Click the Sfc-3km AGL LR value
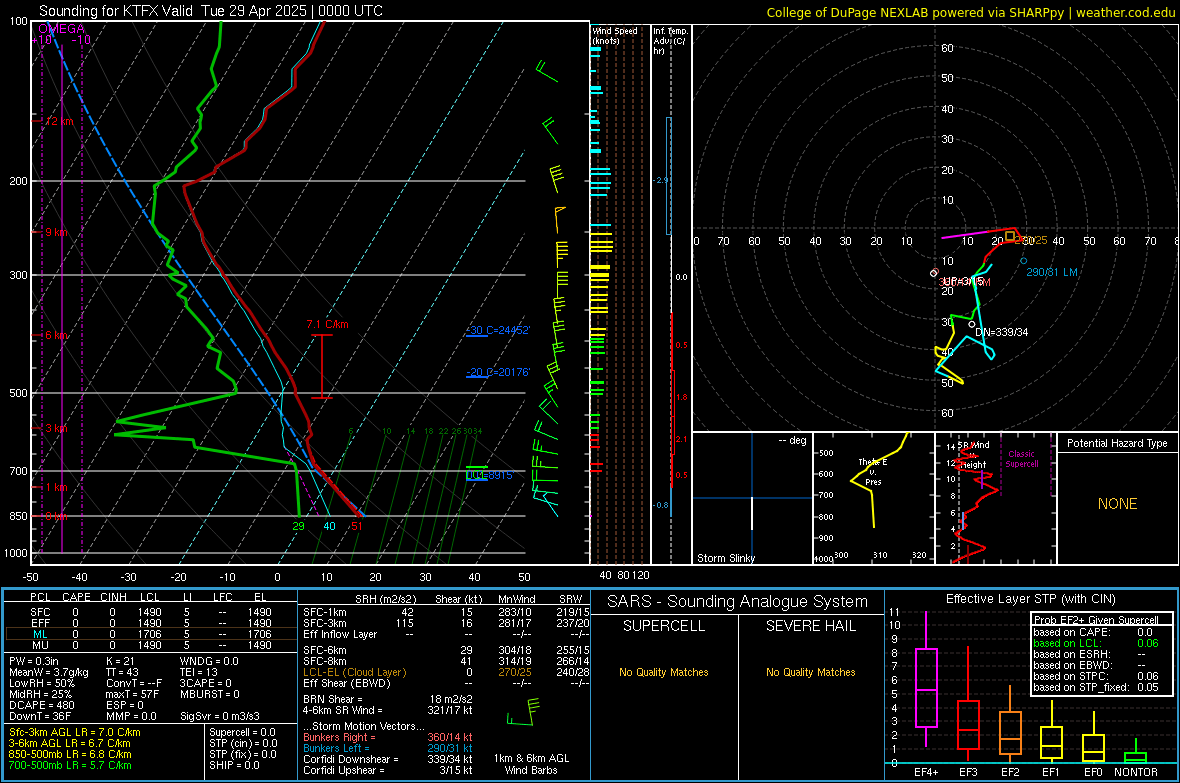Screen dimensions: 1180x783 coord(75,733)
